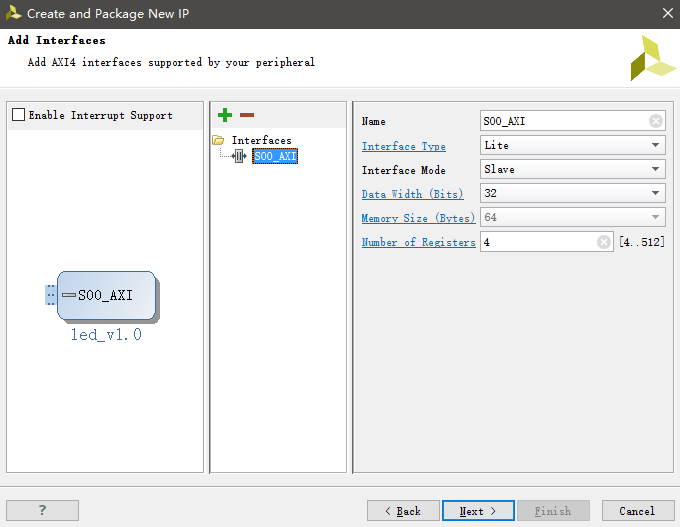Viewport: 680px width, 527px height.
Task: Open the Interface Type help link
Action: tap(404, 147)
